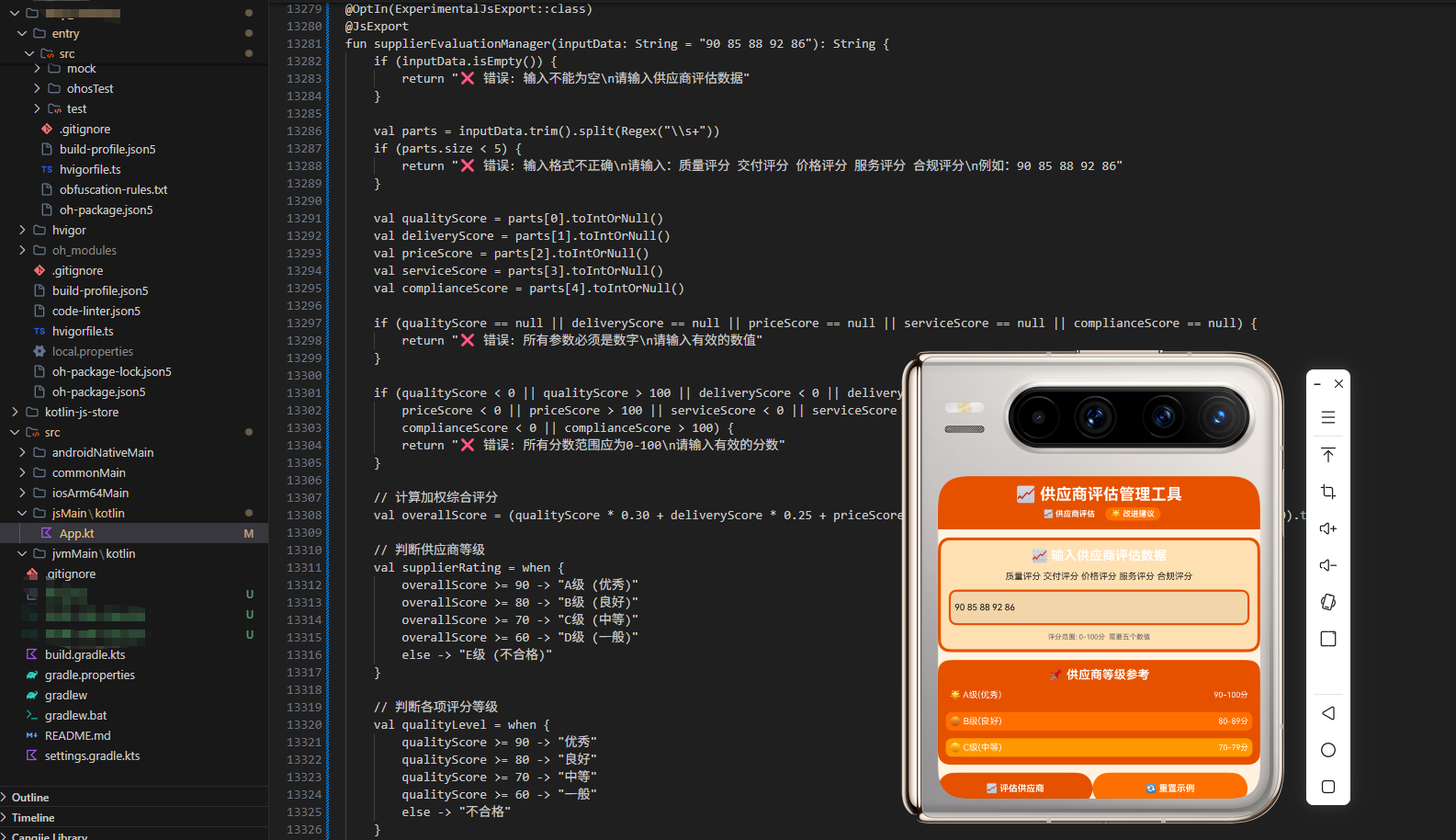This screenshot has height=840, width=1456.
Task: Switch to 供应商评估 tab in app
Action: (x=1069, y=514)
